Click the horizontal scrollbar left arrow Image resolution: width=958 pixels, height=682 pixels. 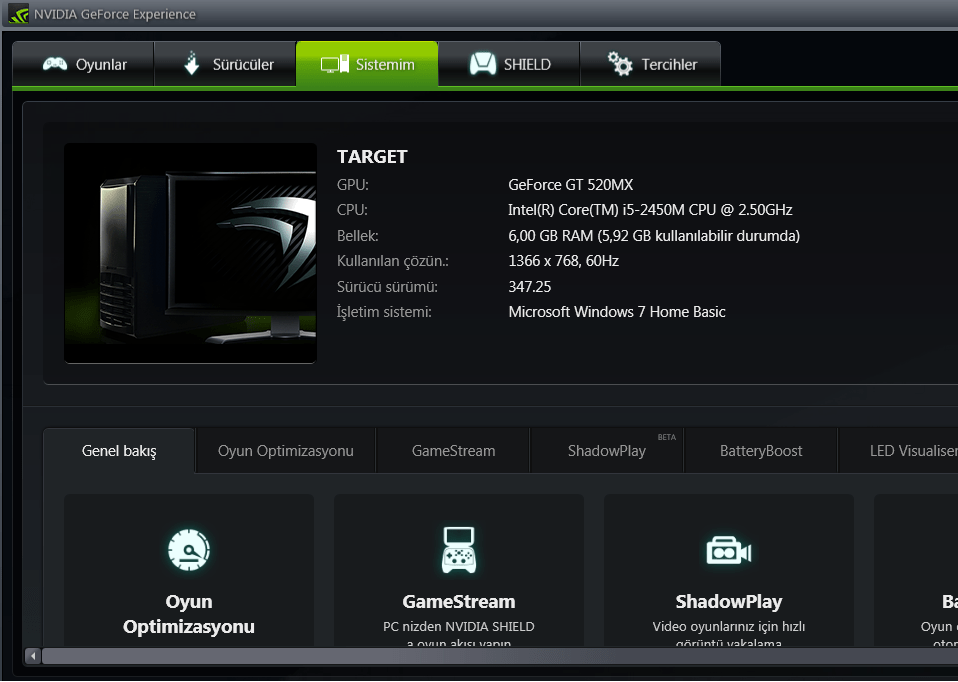(33, 656)
